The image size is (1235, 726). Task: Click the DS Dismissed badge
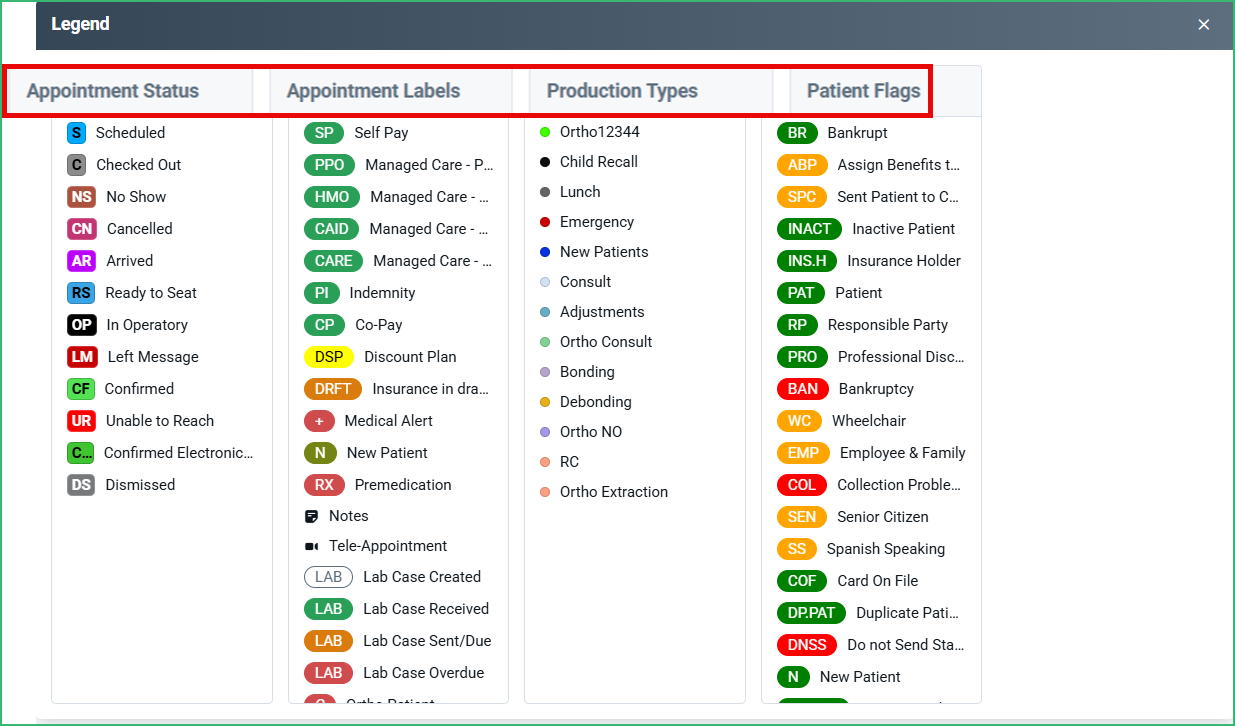[x=81, y=485]
